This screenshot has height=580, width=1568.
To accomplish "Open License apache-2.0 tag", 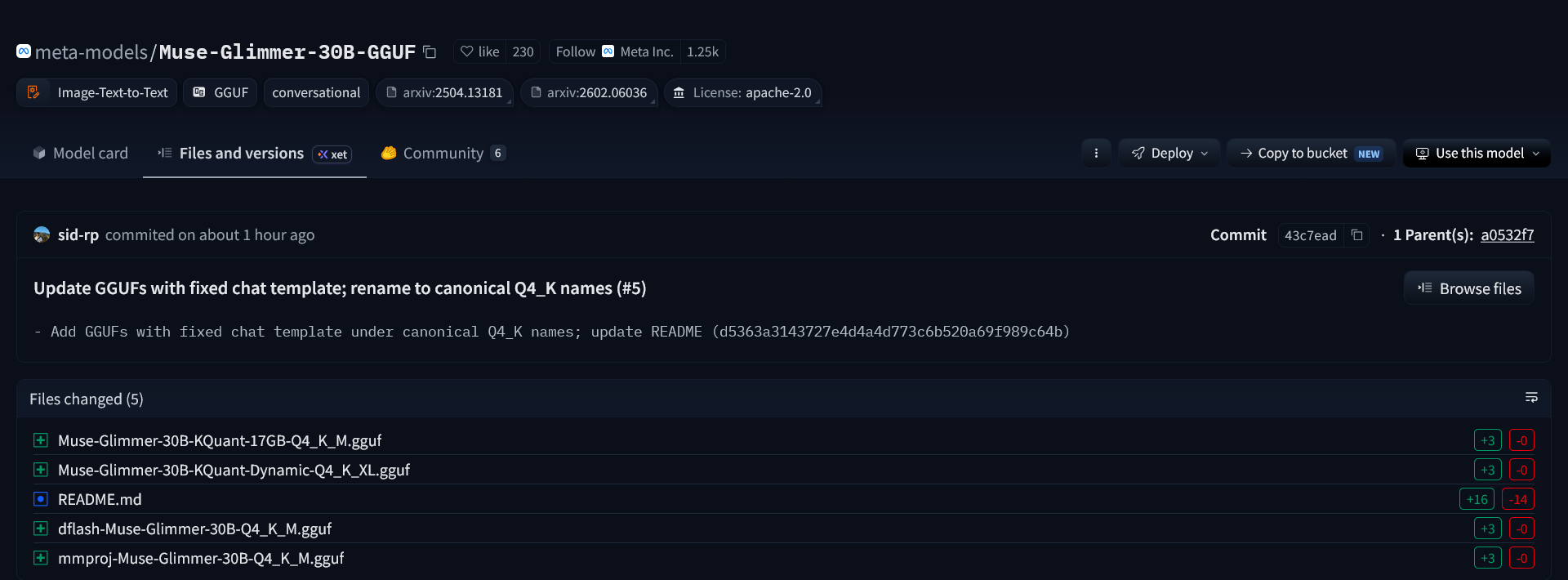I will [x=742, y=92].
